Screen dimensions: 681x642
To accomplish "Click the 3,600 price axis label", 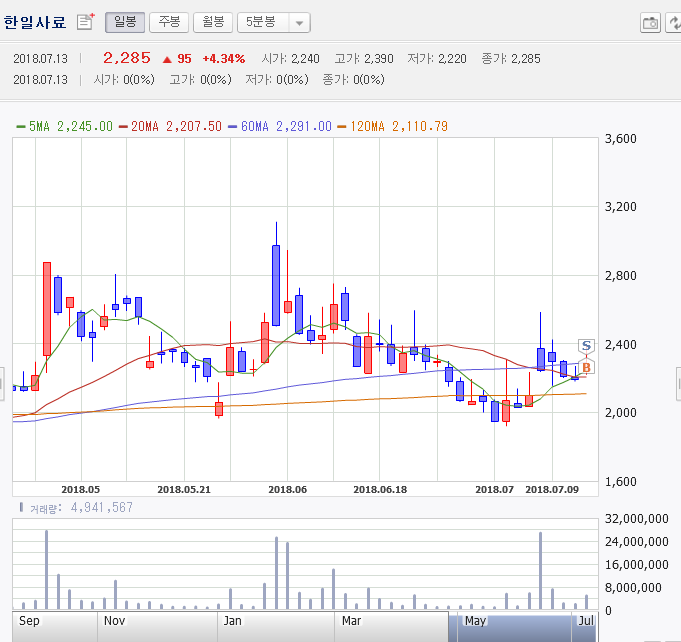I will [x=621, y=139].
